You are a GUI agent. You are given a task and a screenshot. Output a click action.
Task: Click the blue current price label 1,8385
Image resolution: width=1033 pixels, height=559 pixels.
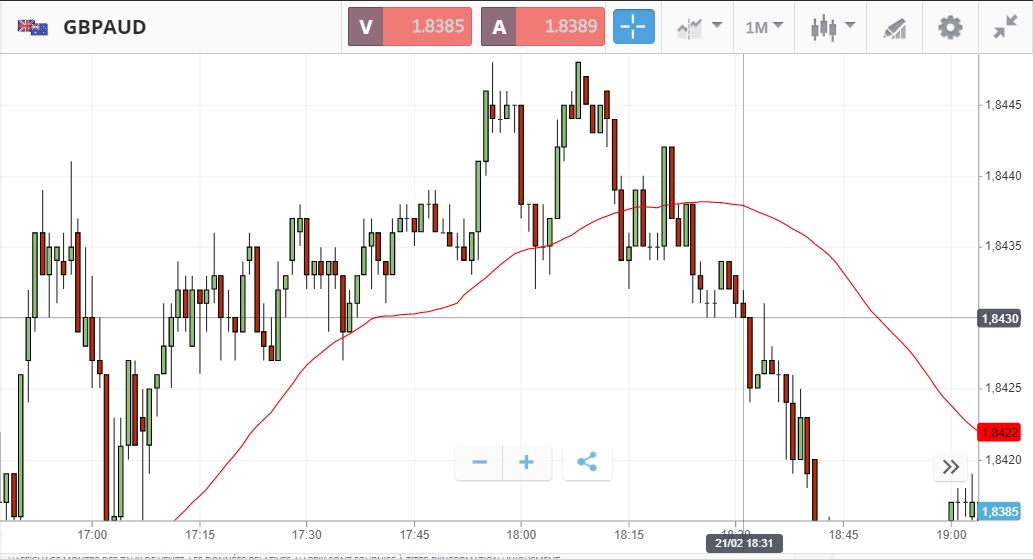1000,511
